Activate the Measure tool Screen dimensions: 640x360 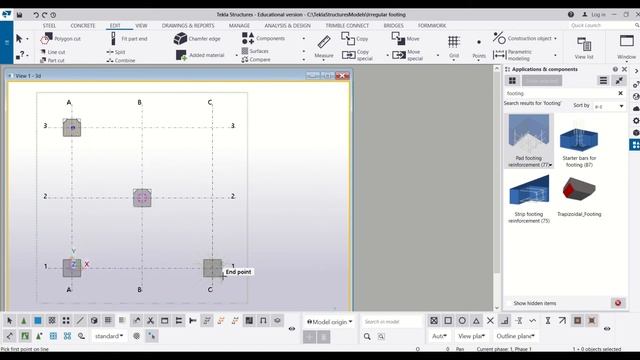[x=324, y=47]
